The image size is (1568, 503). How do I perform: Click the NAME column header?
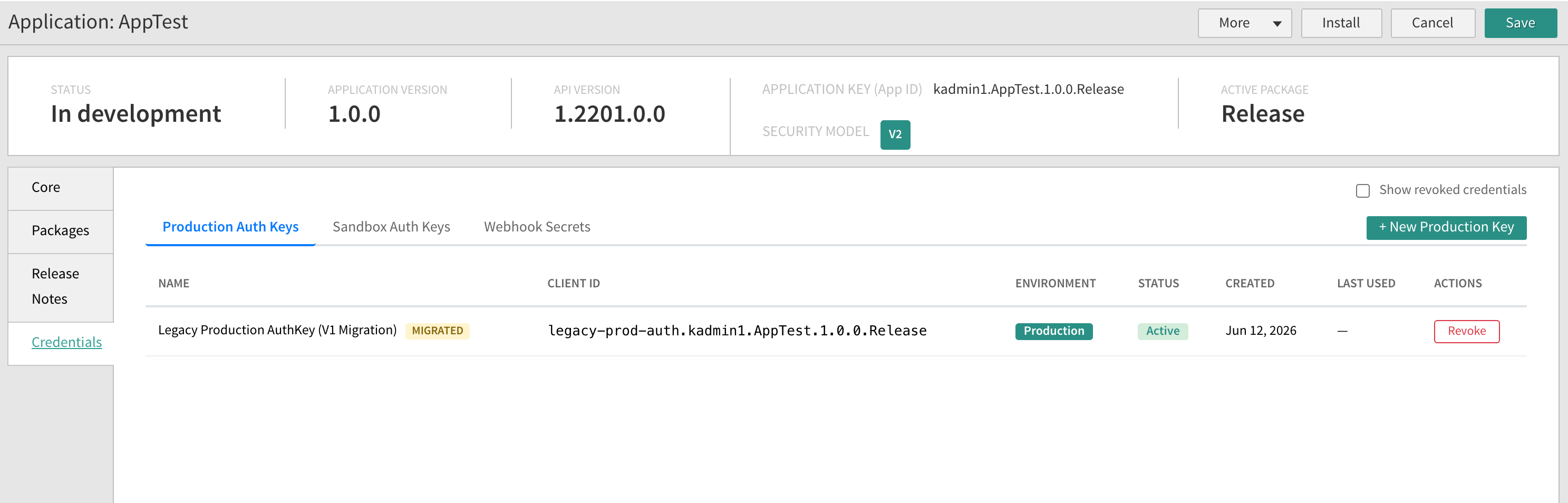tap(173, 283)
